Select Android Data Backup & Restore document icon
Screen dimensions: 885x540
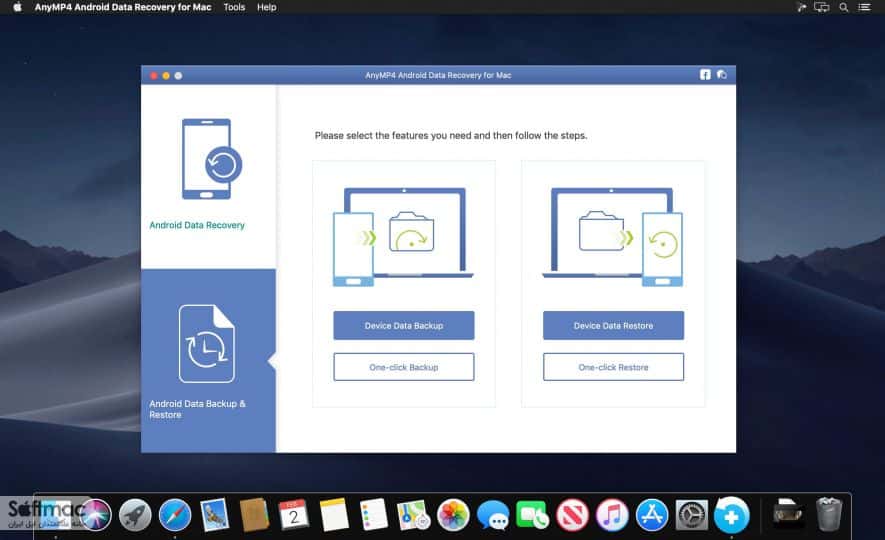(x=207, y=344)
